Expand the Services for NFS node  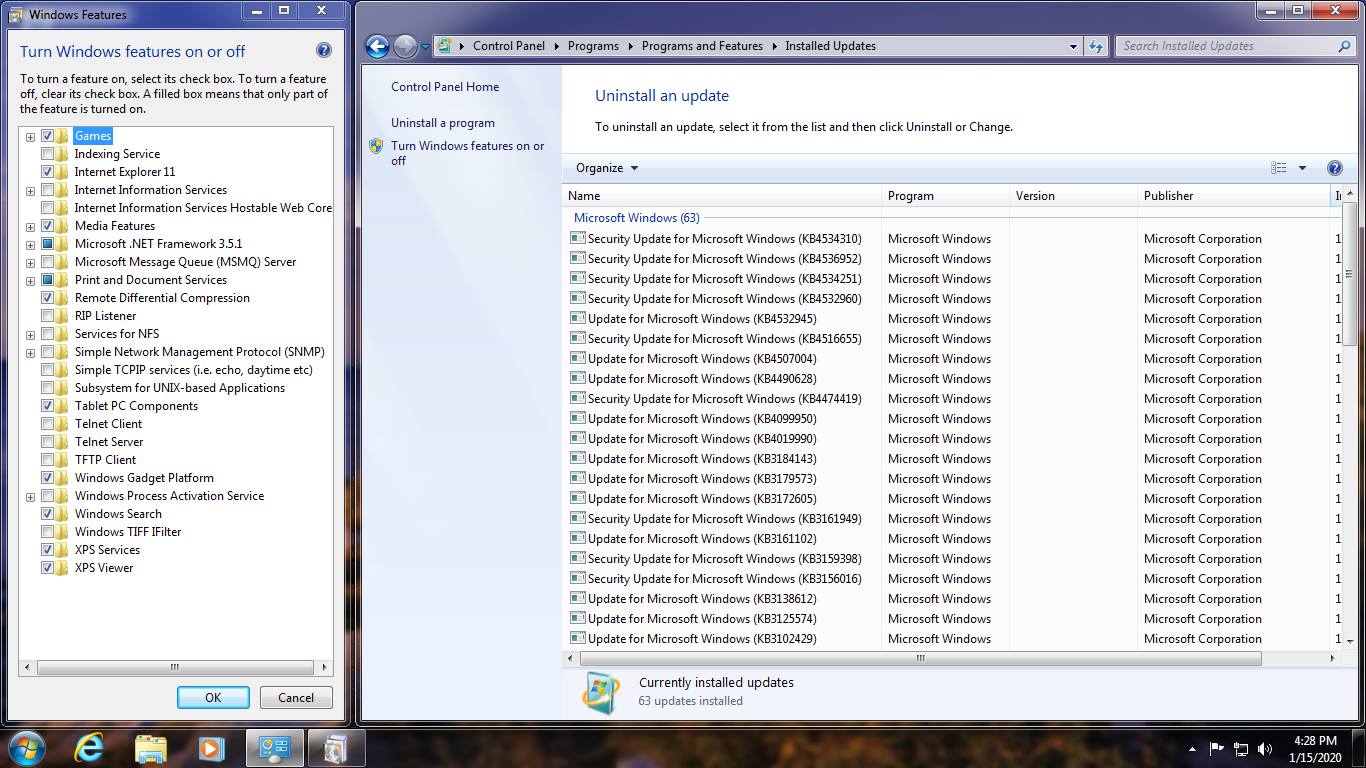point(30,334)
